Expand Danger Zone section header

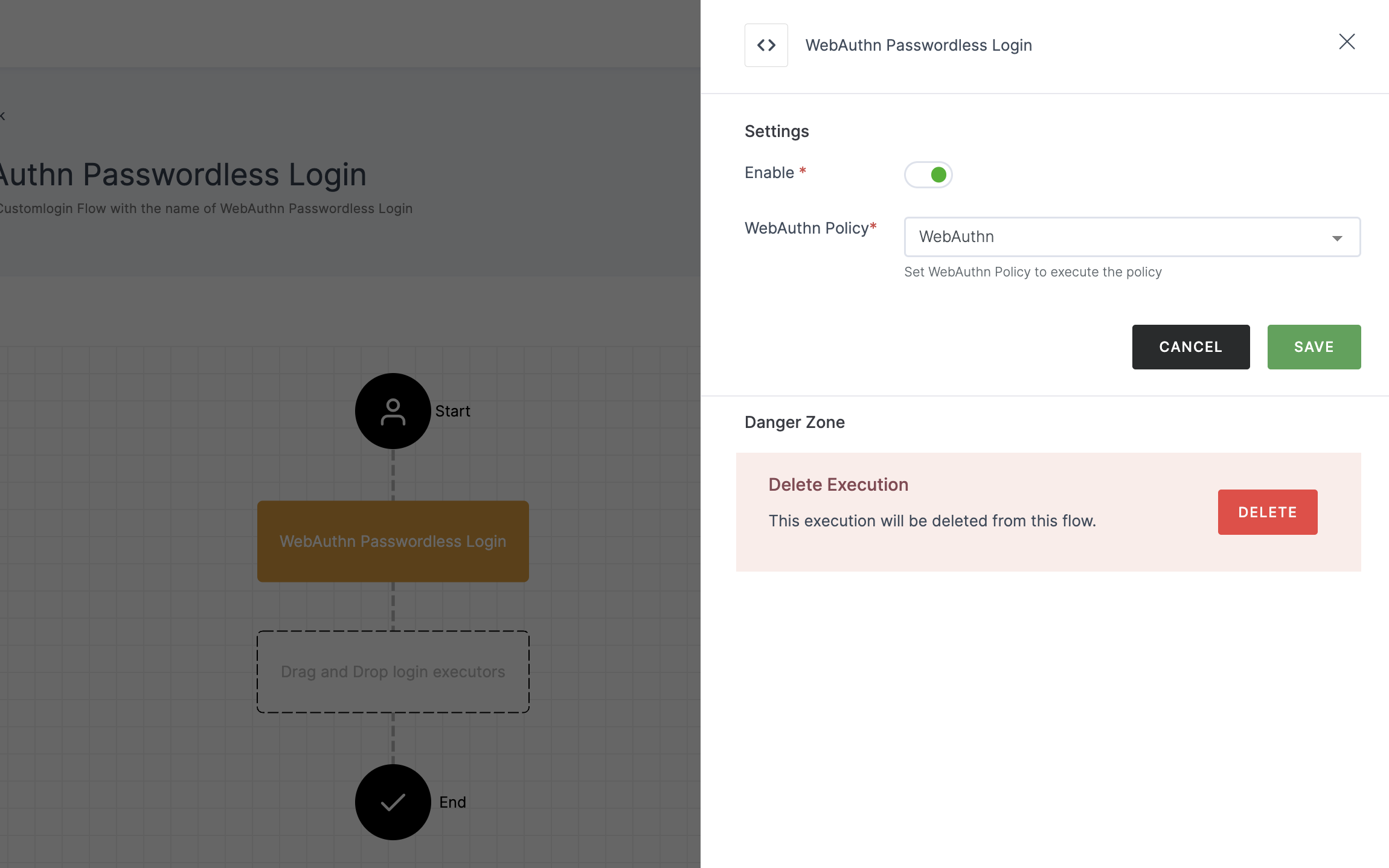tap(795, 421)
